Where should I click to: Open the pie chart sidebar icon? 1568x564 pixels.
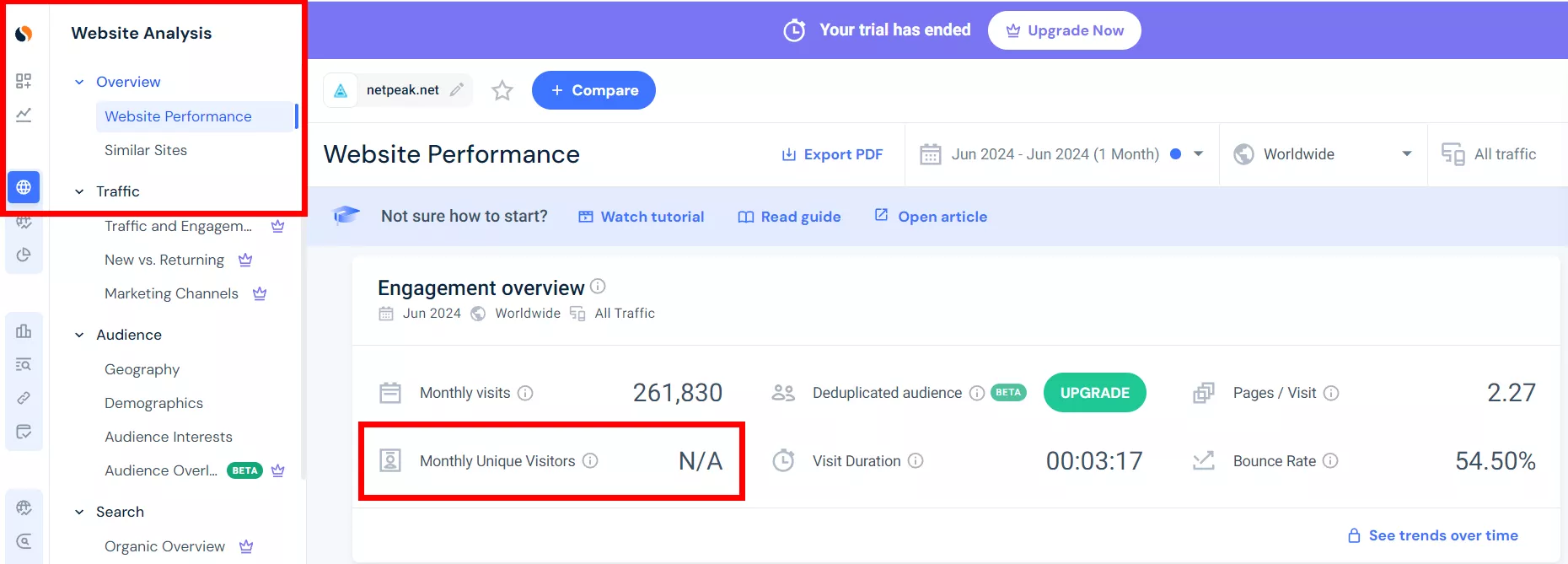24,255
